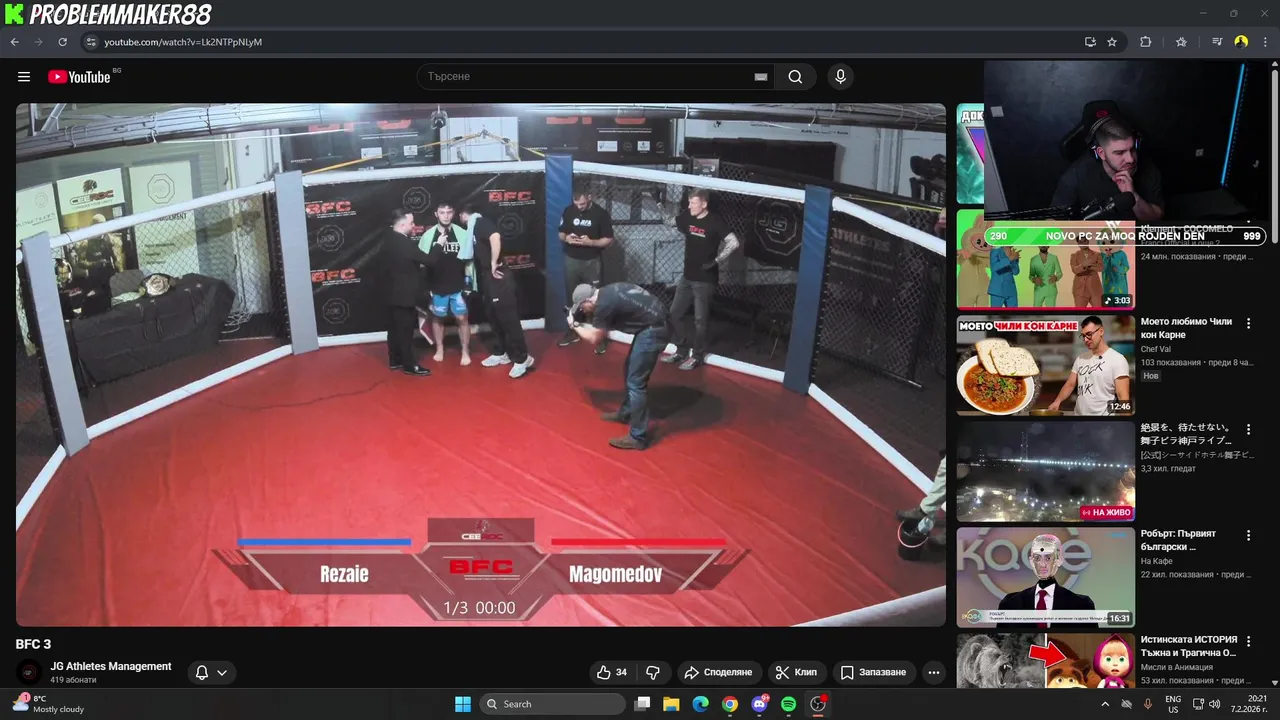Image resolution: width=1280 pixels, height=720 pixels.
Task: Click the taskbar Search box
Action: (x=551, y=704)
